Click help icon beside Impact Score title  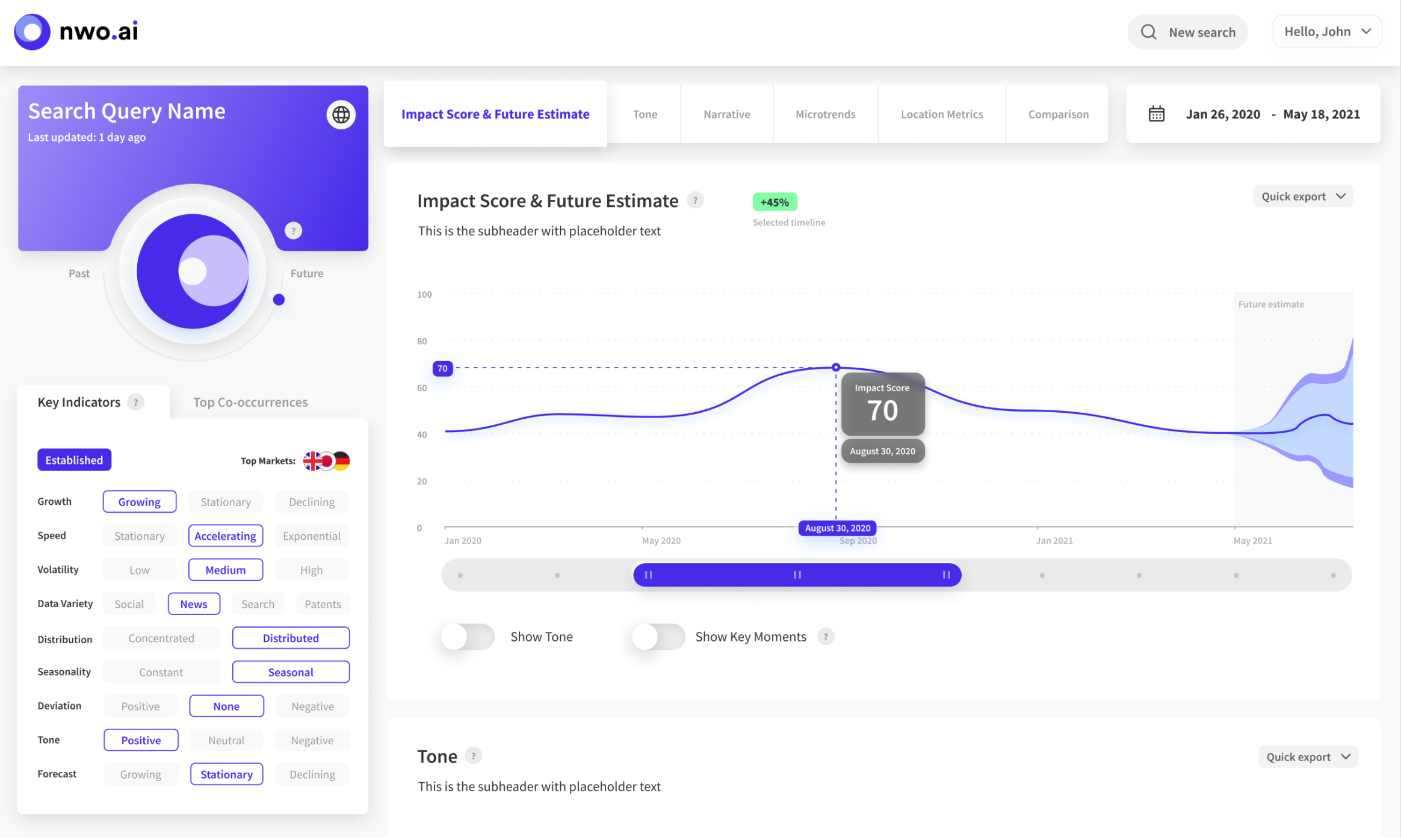coord(695,200)
